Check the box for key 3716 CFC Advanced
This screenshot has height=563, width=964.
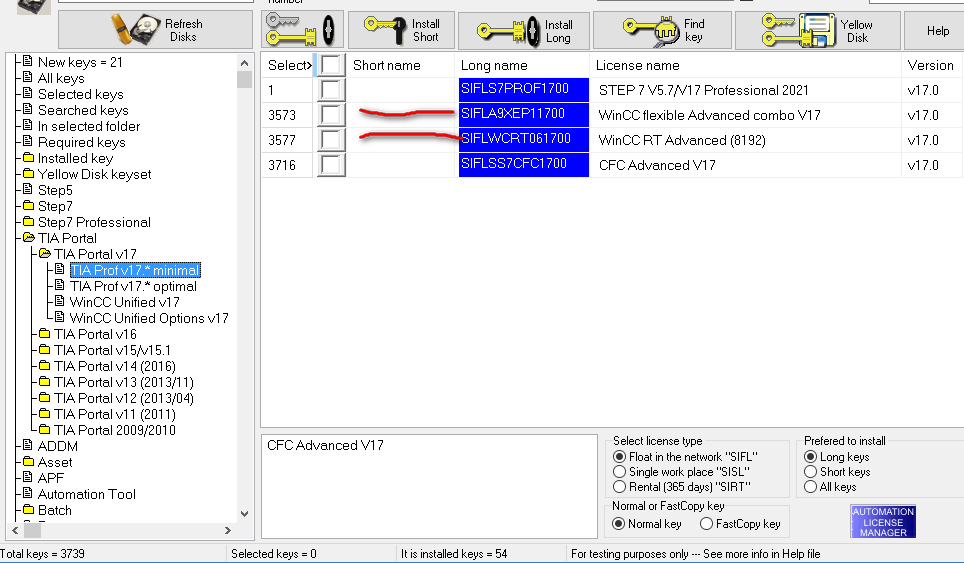[x=331, y=165]
